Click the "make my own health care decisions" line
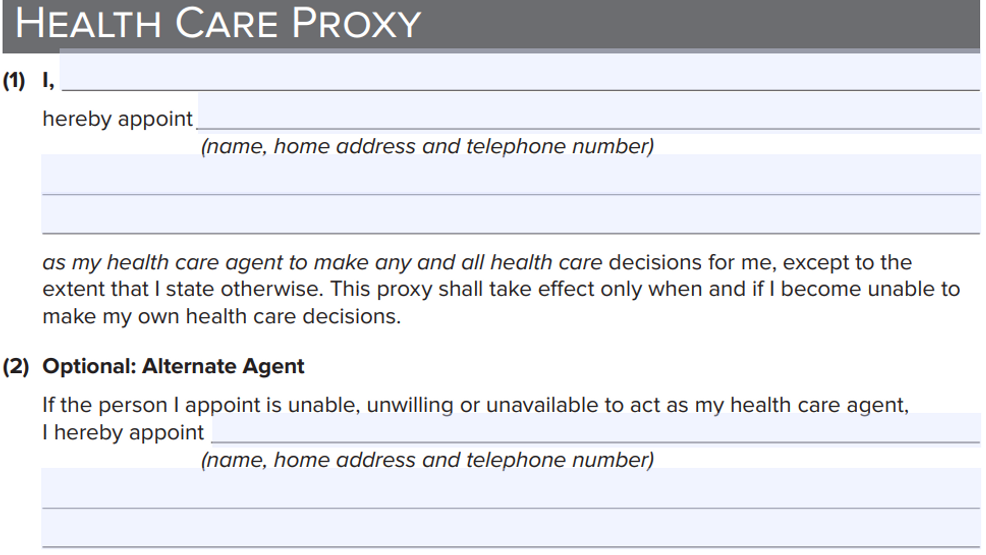 tap(220, 316)
